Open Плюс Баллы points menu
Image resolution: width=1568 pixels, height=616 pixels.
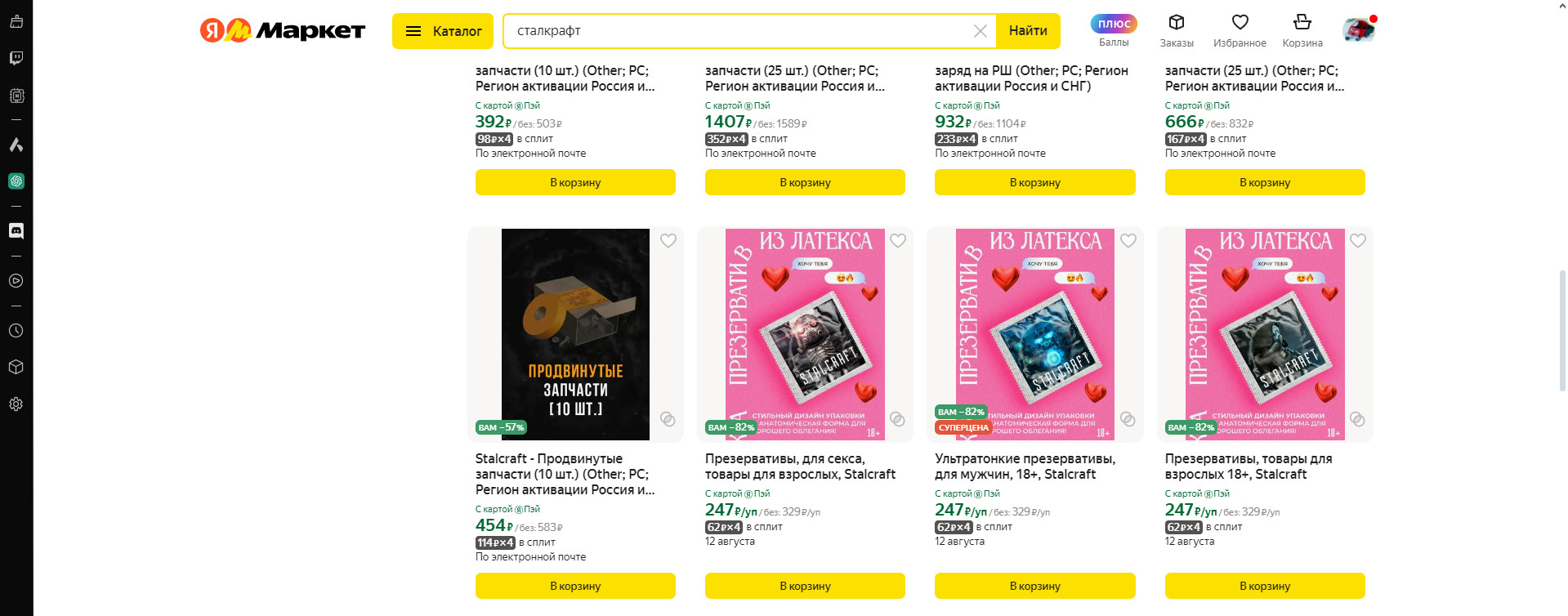click(1114, 31)
